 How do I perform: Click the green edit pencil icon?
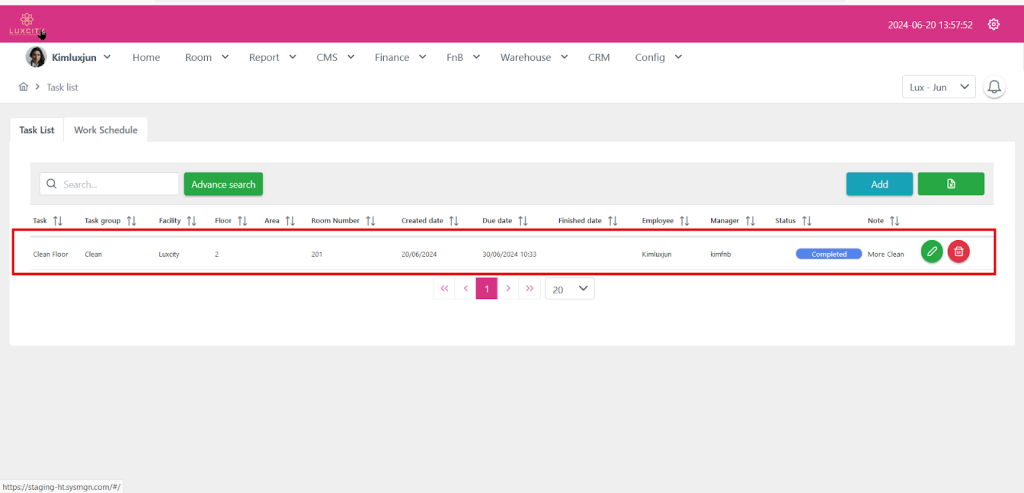pos(932,253)
